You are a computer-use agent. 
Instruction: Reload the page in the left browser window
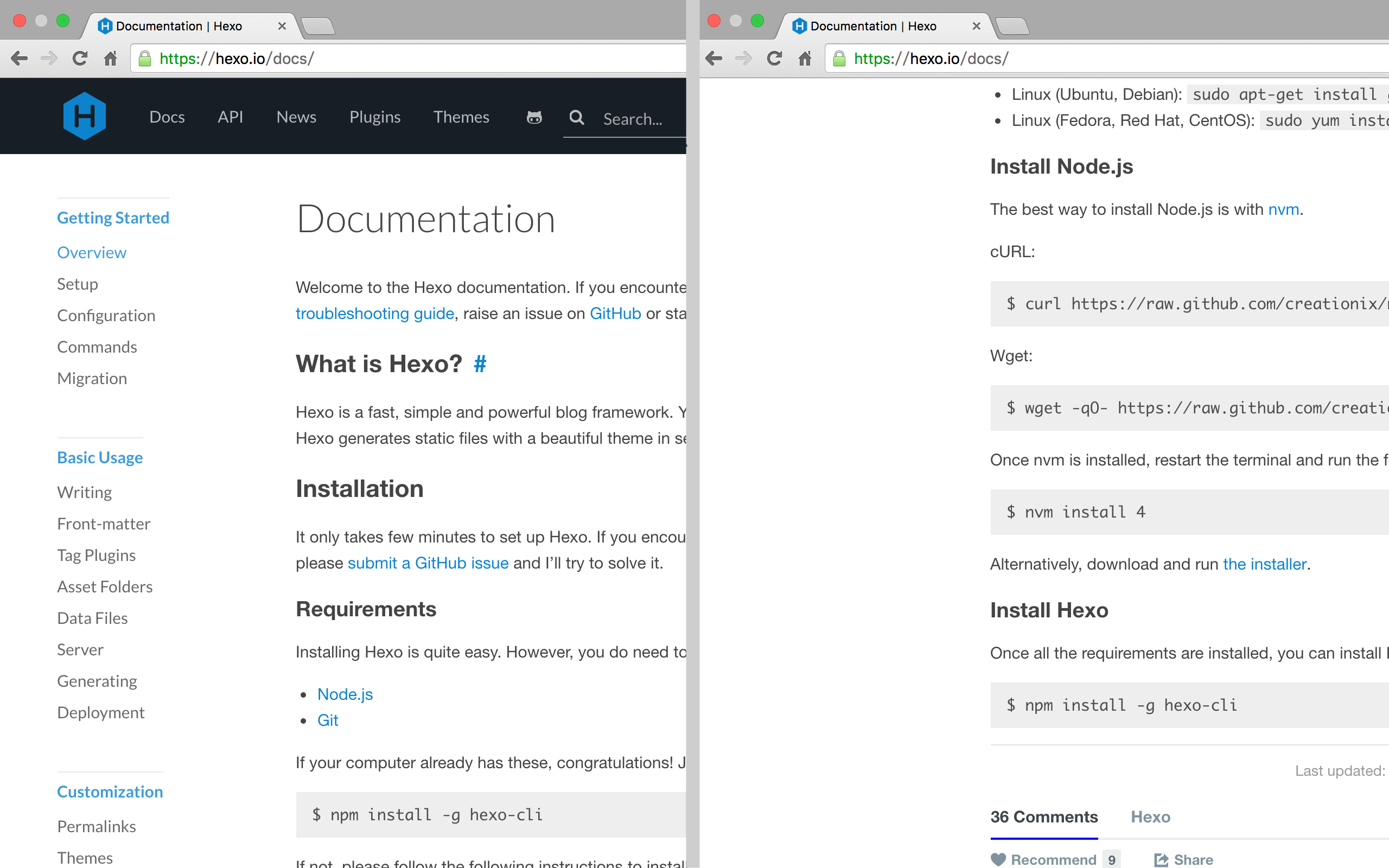click(80, 59)
